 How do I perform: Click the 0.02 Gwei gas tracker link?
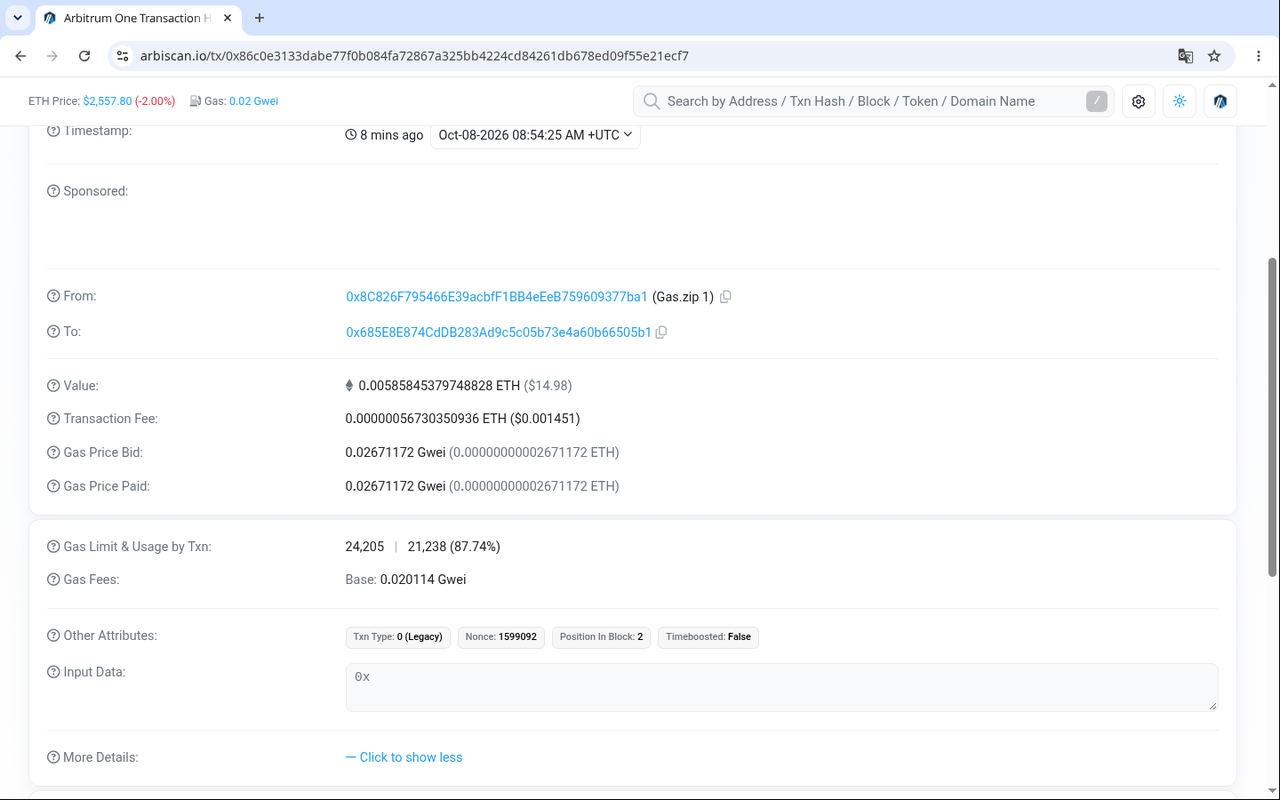[254, 101]
